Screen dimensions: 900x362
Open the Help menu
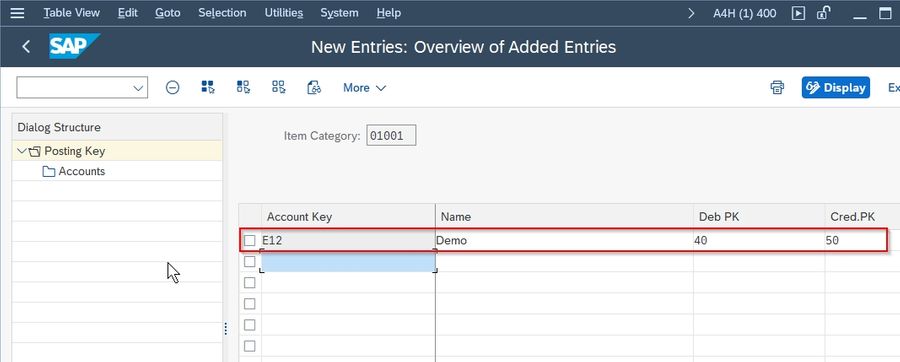[x=389, y=13]
